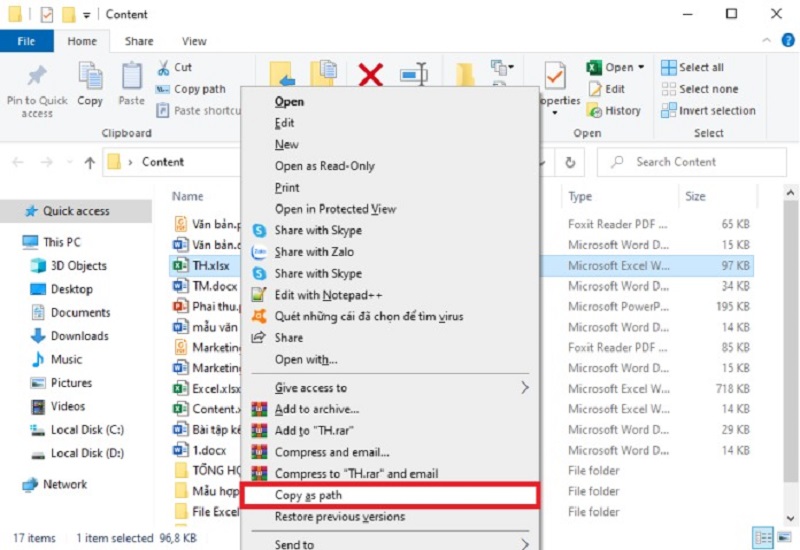Click the Cut scissors icon
Image resolution: width=800 pixels, height=550 pixels.
163,67
